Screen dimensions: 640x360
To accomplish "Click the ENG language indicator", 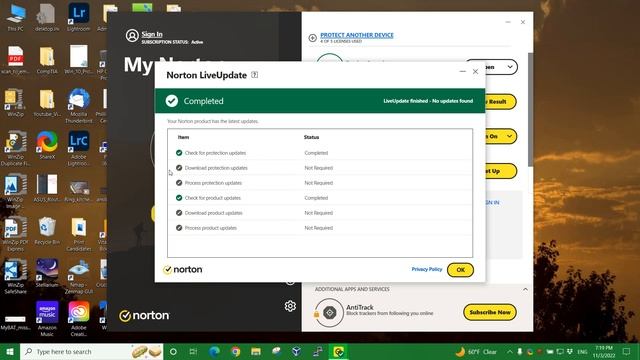I will click(582, 351).
